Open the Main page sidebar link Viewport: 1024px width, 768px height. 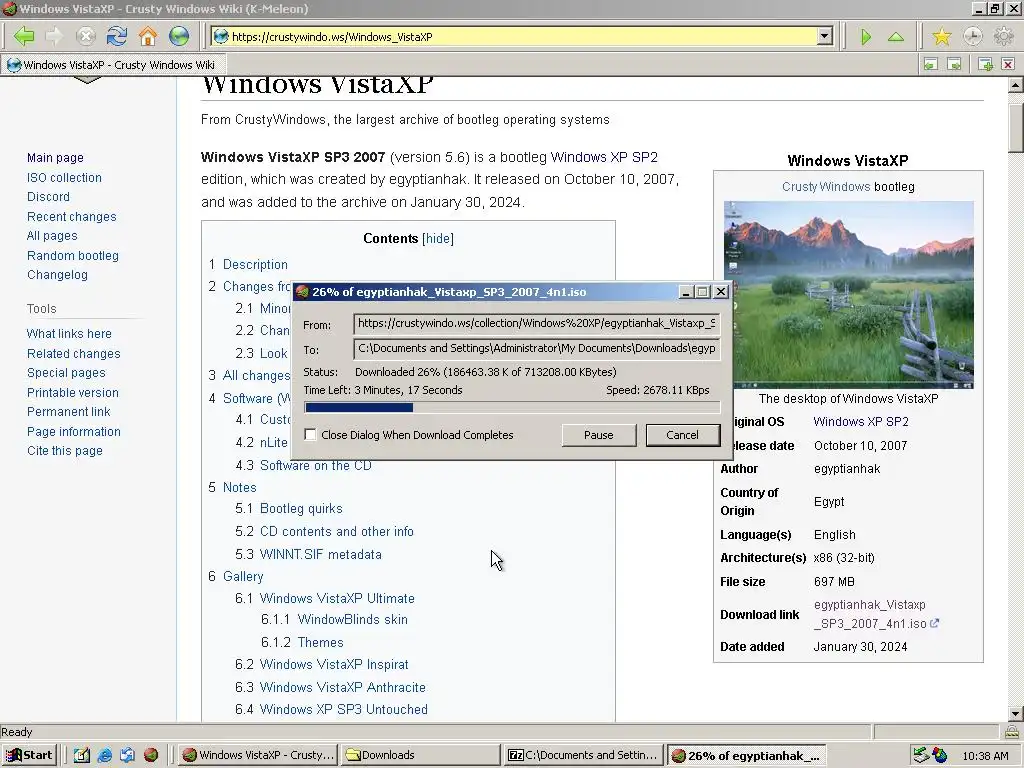pos(56,157)
